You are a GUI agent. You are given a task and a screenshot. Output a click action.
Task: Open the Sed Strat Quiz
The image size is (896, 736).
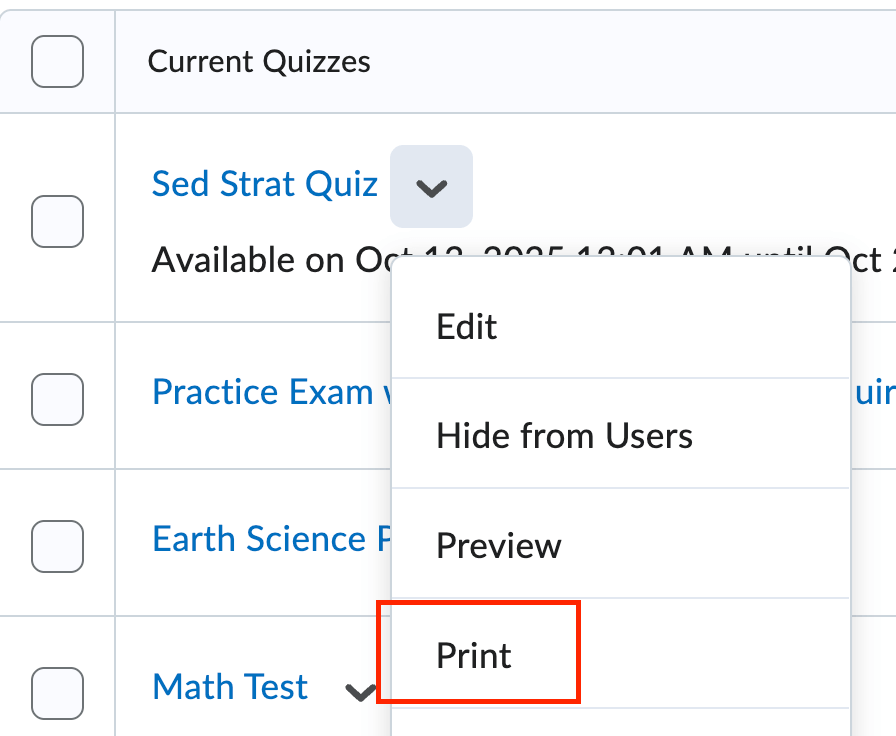pyautogui.click(x=264, y=184)
